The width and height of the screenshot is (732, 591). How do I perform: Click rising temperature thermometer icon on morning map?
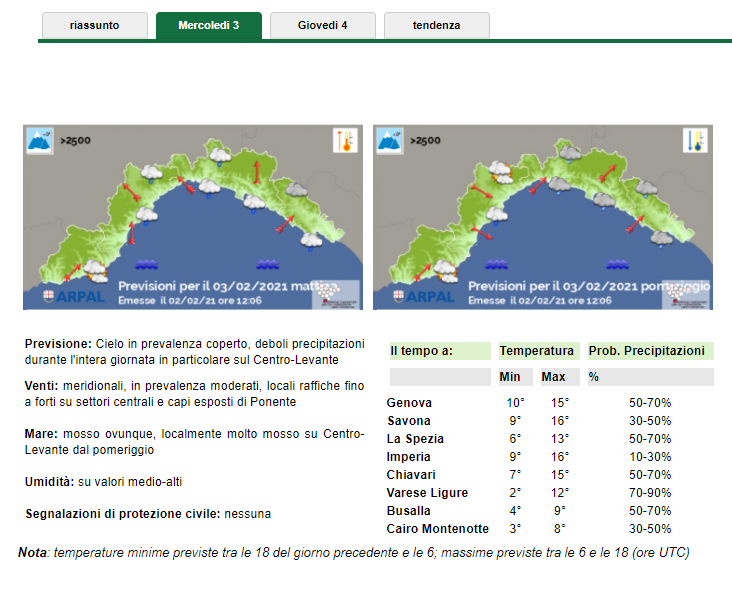pos(345,140)
